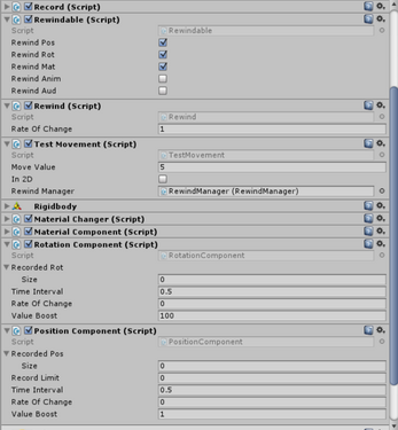Open help icon for Material Component script
The height and width of the screenshot is (430, 398).
(x=368, y=231)
